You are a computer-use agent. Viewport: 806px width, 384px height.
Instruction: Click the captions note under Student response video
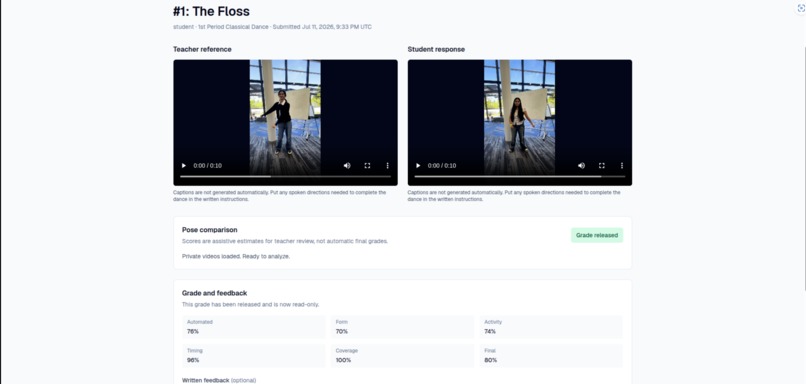pos(514,196)
